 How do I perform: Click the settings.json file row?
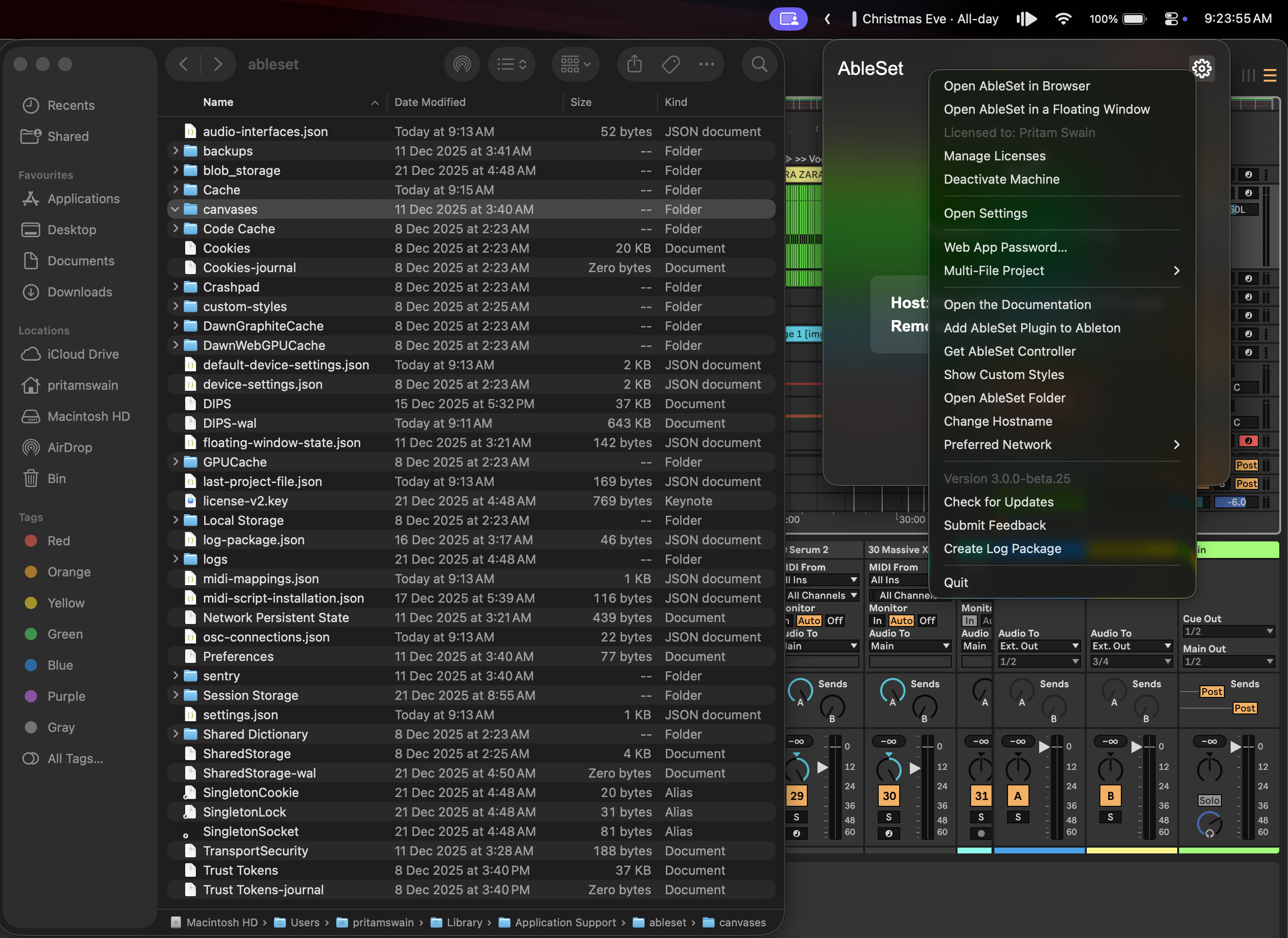(240, 715)
